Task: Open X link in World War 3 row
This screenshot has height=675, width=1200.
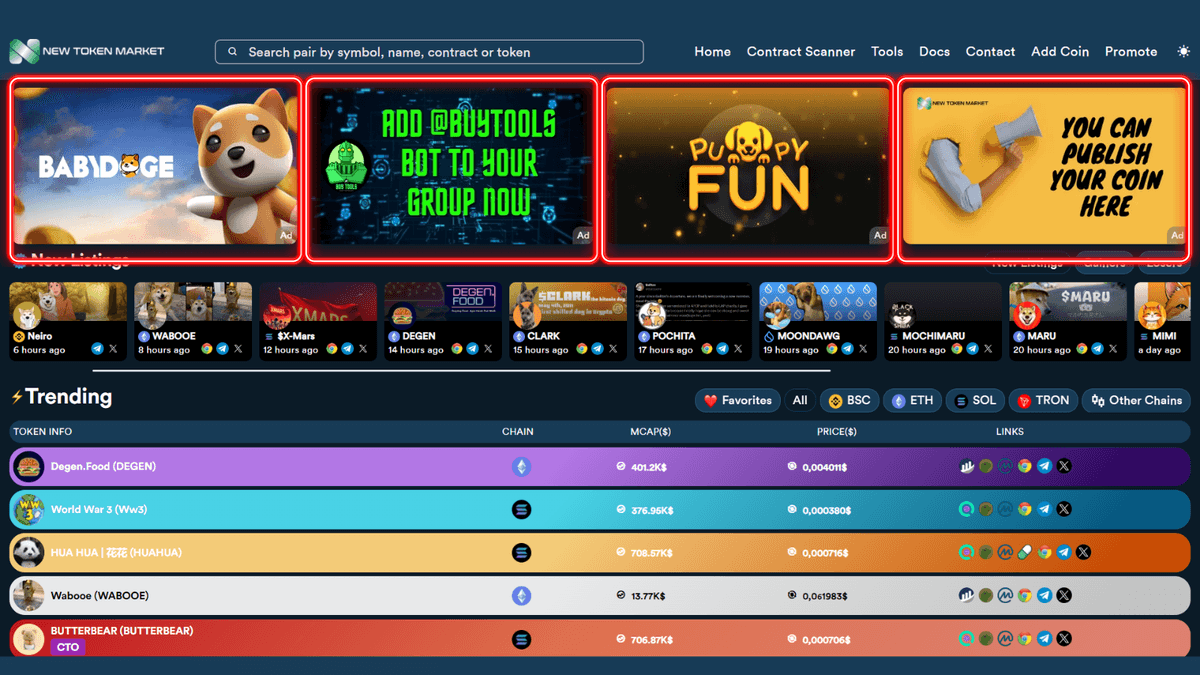Action: pos(1064,509)
